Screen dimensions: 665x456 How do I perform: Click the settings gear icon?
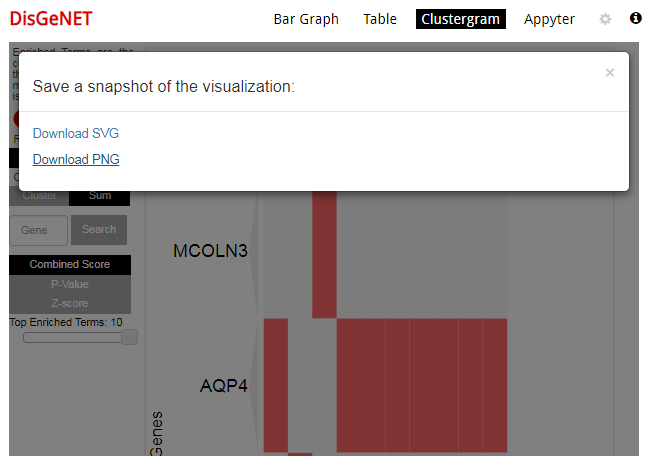[605, 19]
